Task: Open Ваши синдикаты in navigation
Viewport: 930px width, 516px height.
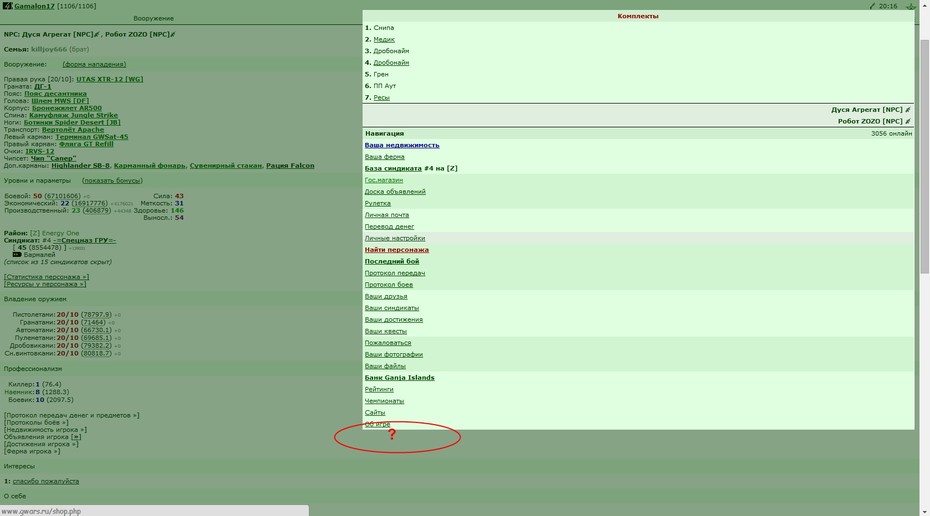Action: click(x=391, y=308)
